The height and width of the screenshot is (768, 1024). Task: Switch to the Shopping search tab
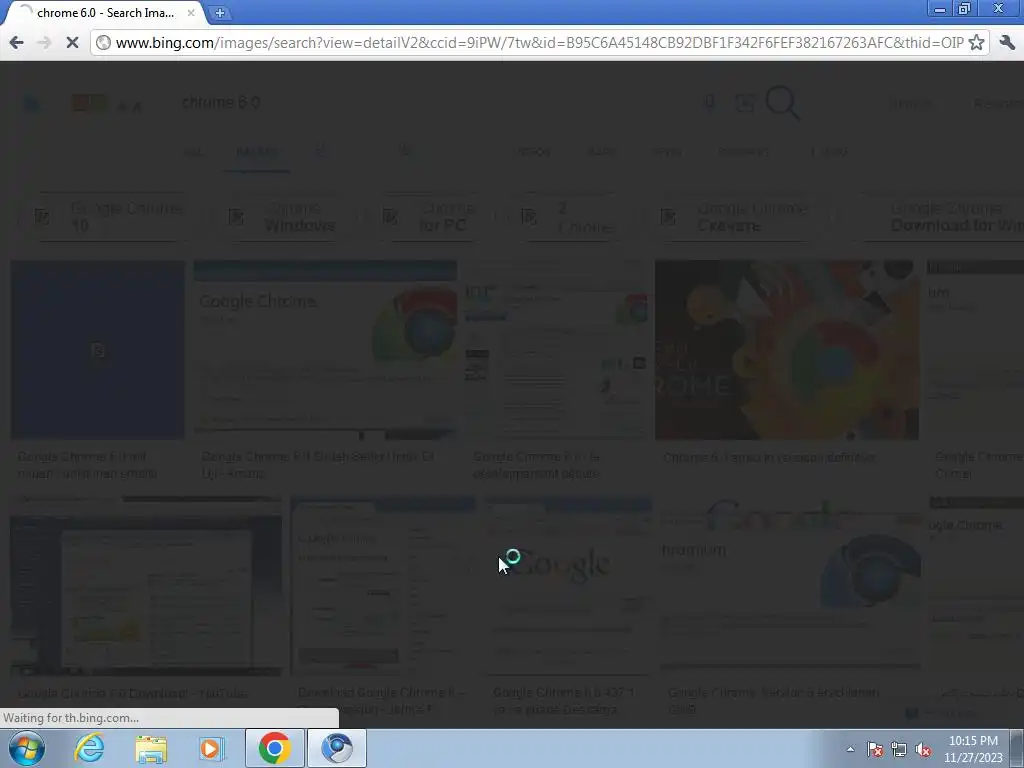743,152
